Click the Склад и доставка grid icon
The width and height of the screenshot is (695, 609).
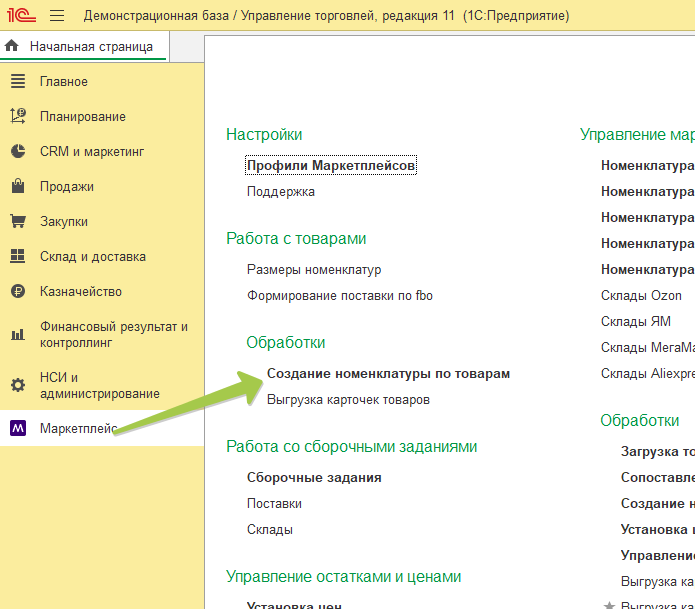18,256
